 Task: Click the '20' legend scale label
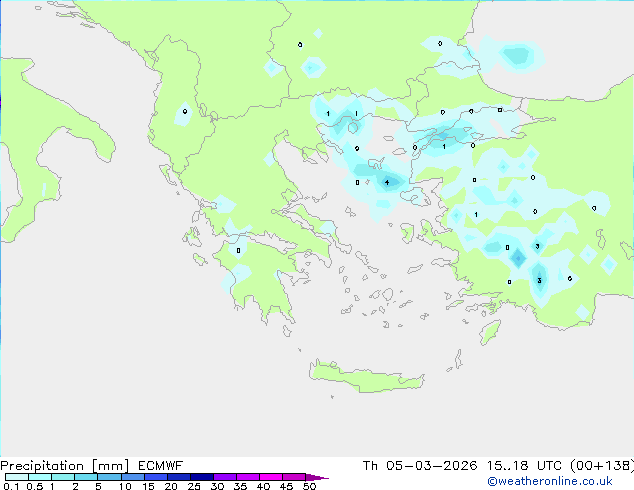[x=171, y=486]
